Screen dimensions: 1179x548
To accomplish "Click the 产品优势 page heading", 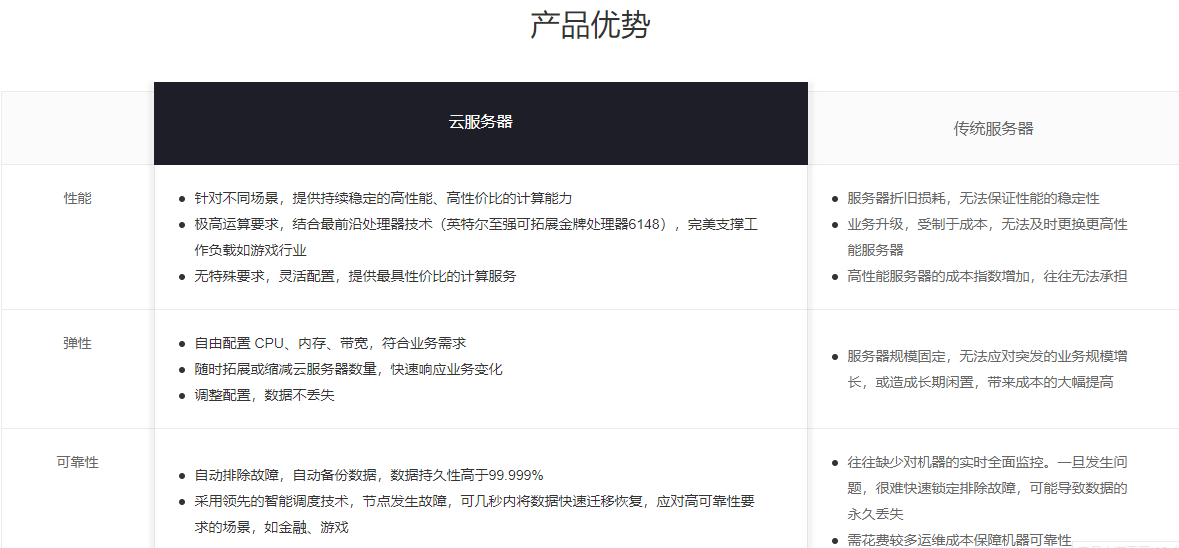I will click(590, 26).
